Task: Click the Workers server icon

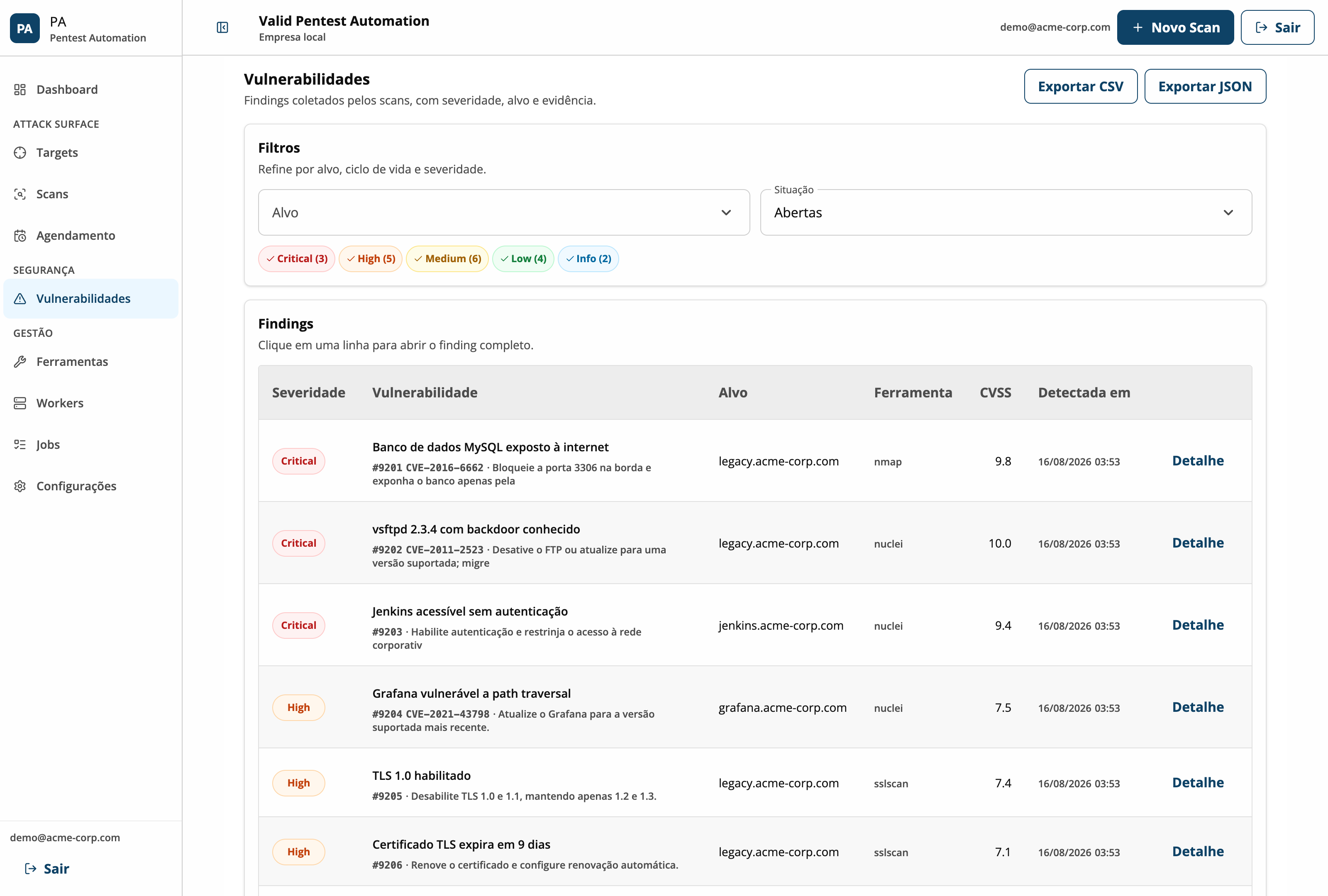Action: [x=20, y=403]
